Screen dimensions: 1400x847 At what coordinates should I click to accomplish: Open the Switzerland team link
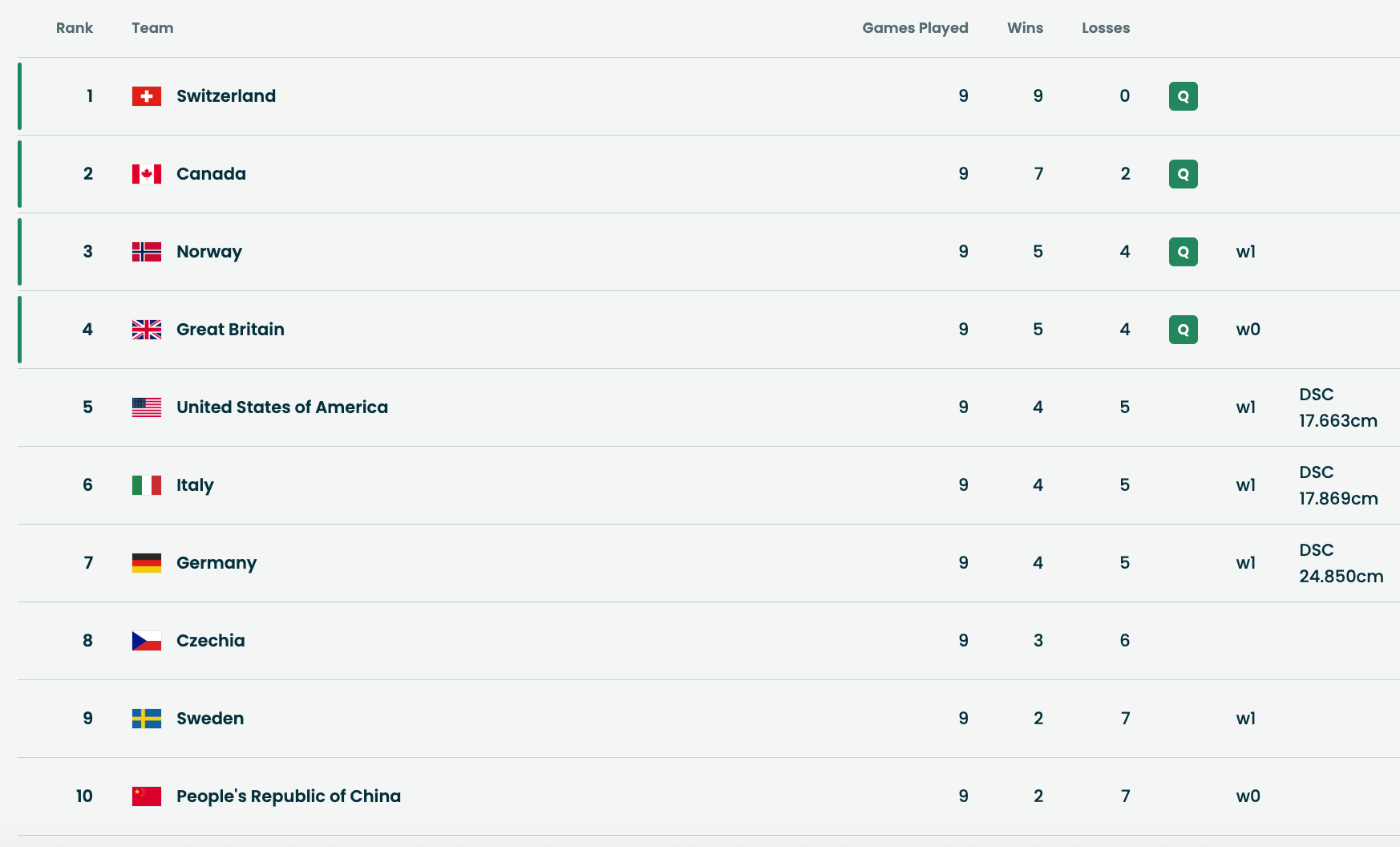coord(225,96)
